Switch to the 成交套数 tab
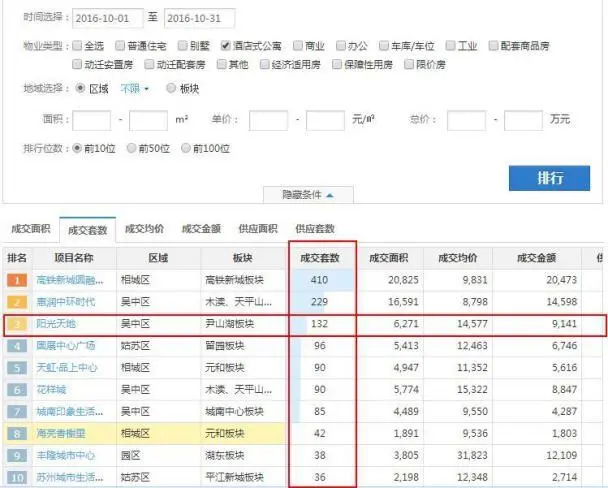Image resolution: width=608 pixels, height=488 pixels. click(88, 230)
